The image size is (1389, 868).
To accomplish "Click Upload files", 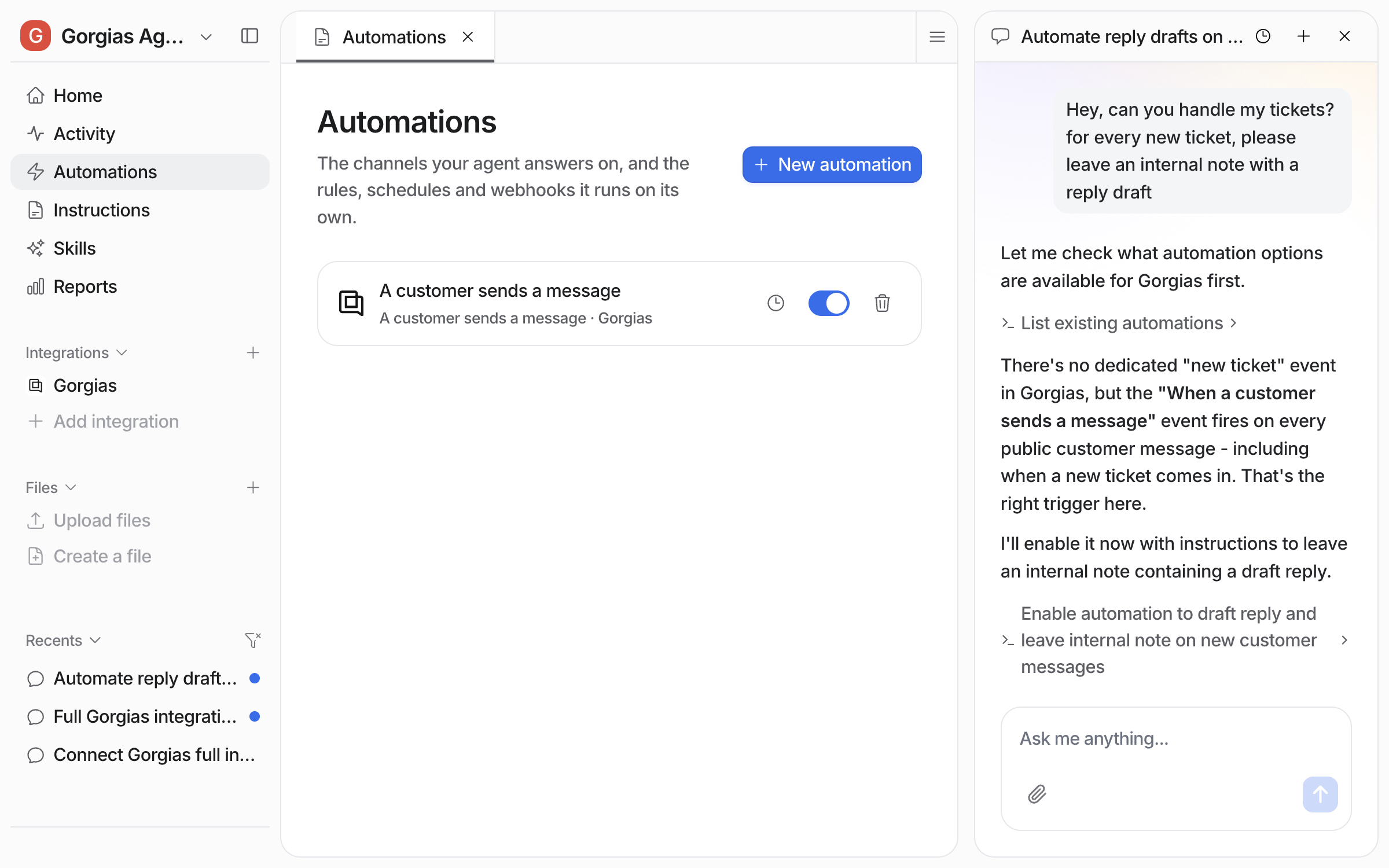I will [140, 520].
